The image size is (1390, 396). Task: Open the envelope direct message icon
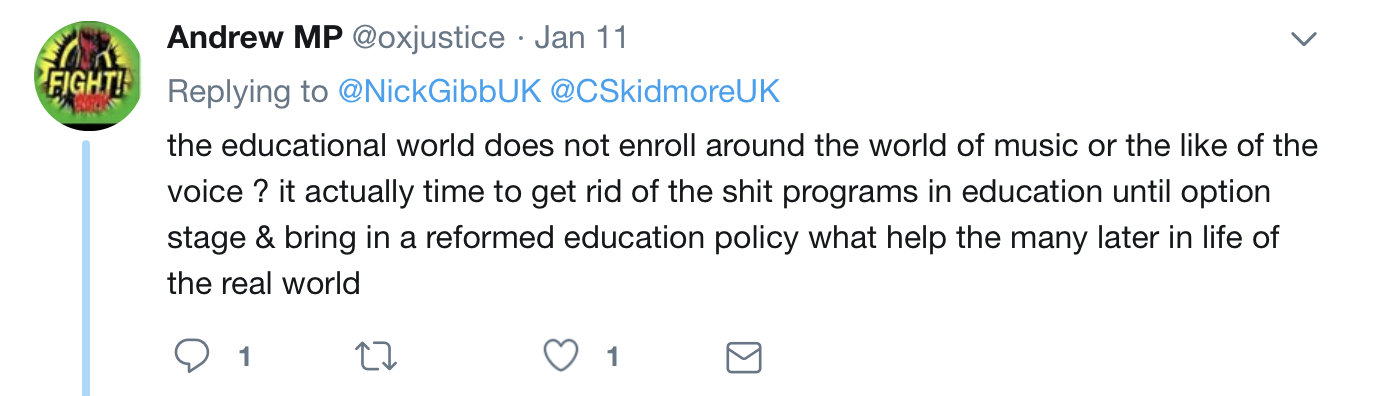[743, 357]
